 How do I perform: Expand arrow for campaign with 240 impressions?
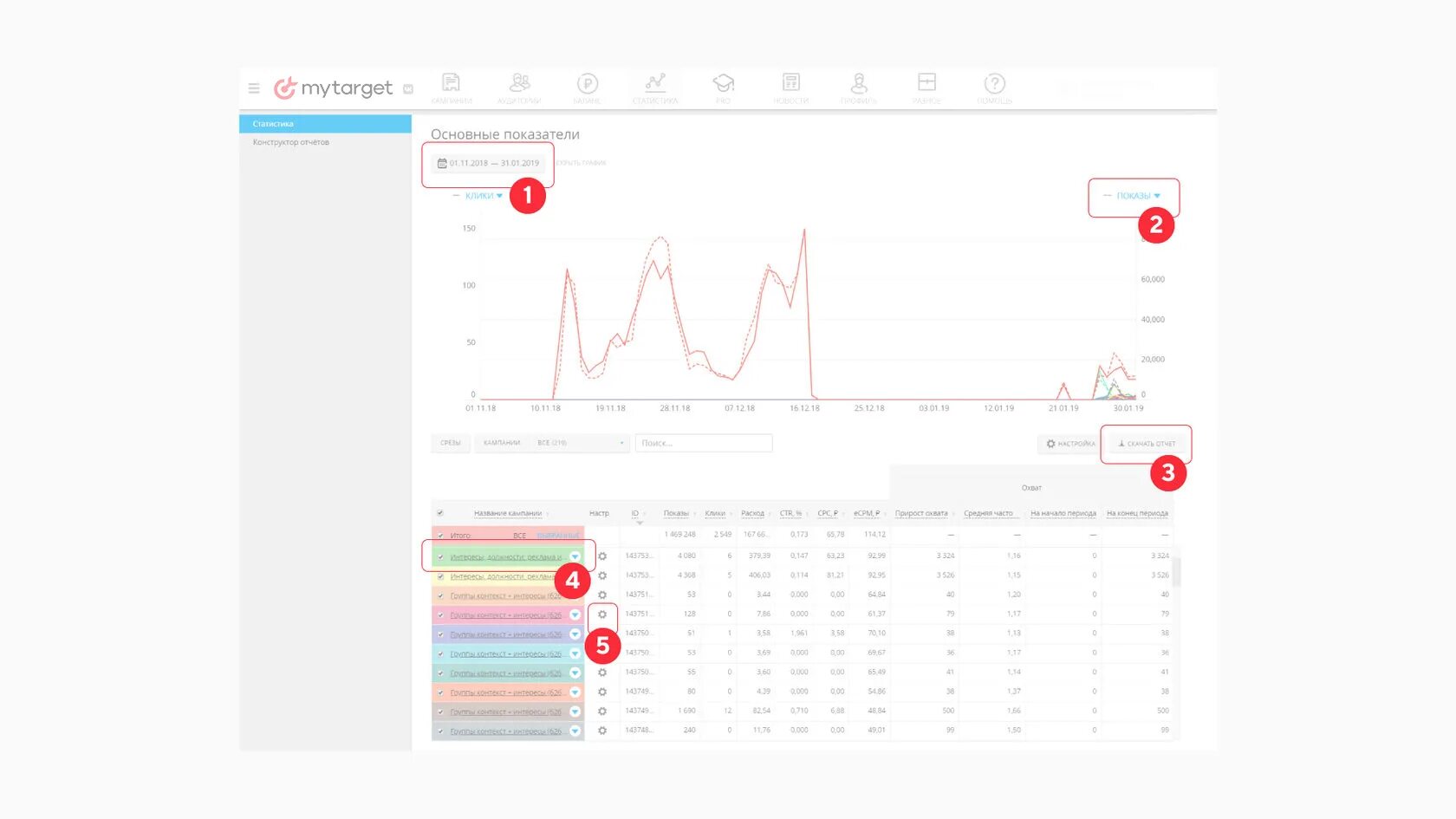point(575,731)
